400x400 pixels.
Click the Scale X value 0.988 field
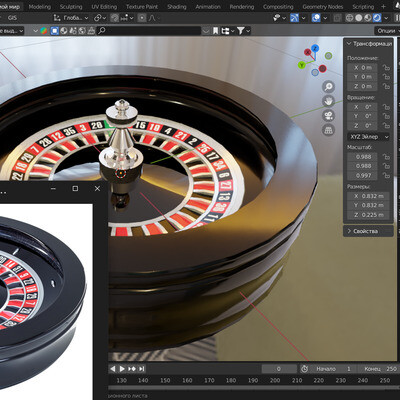363,157
